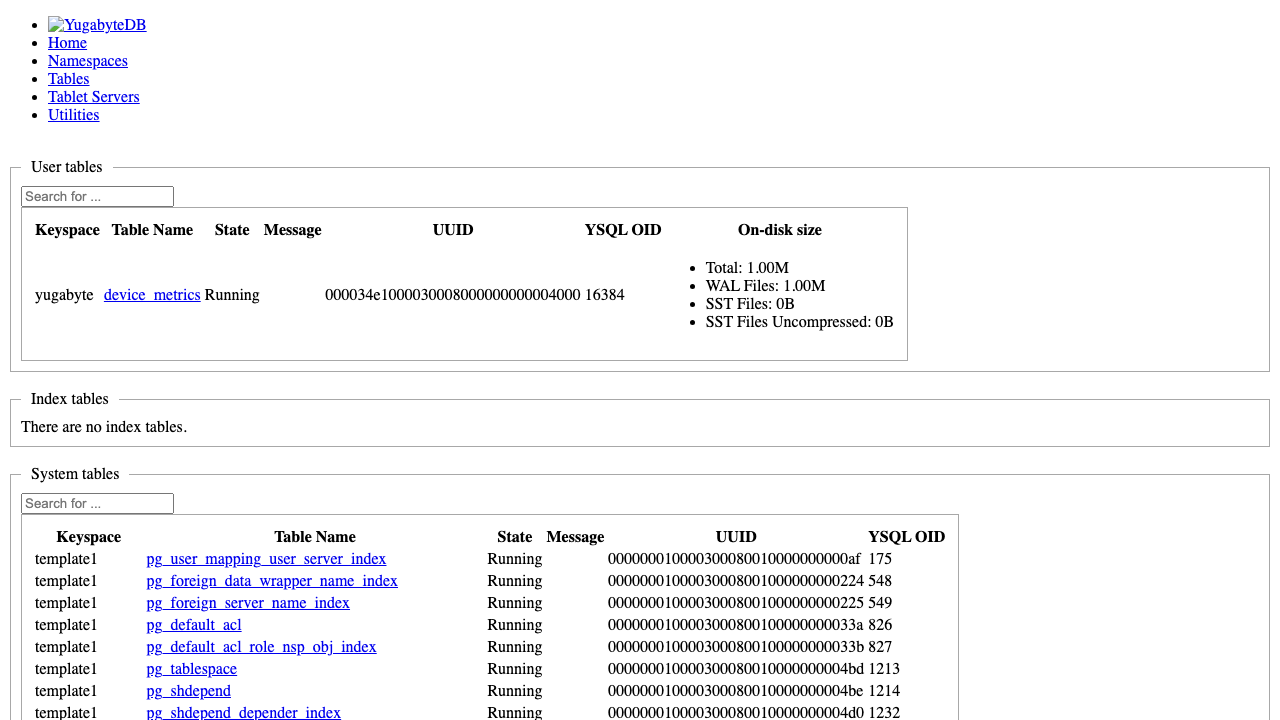Screen dimensions: 1280x720
Task: Click Running state in device_metrics row
Action: [x=232, y=295]
